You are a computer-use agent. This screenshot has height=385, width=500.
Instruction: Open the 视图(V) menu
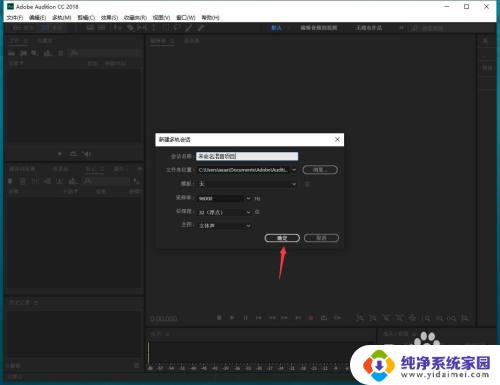coord(161,17)
